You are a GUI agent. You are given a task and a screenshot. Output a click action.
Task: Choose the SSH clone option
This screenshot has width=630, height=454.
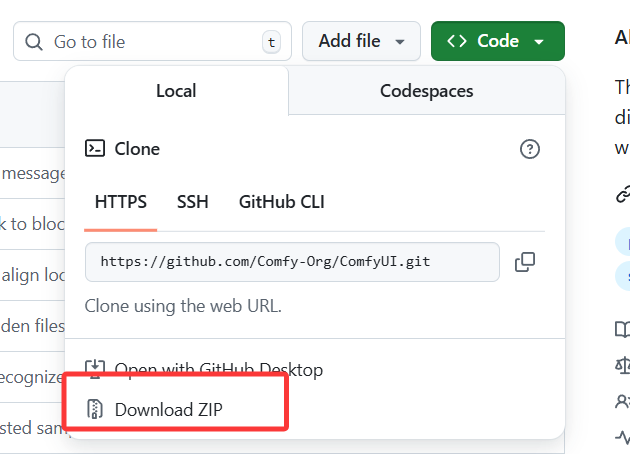pos(193,202)
